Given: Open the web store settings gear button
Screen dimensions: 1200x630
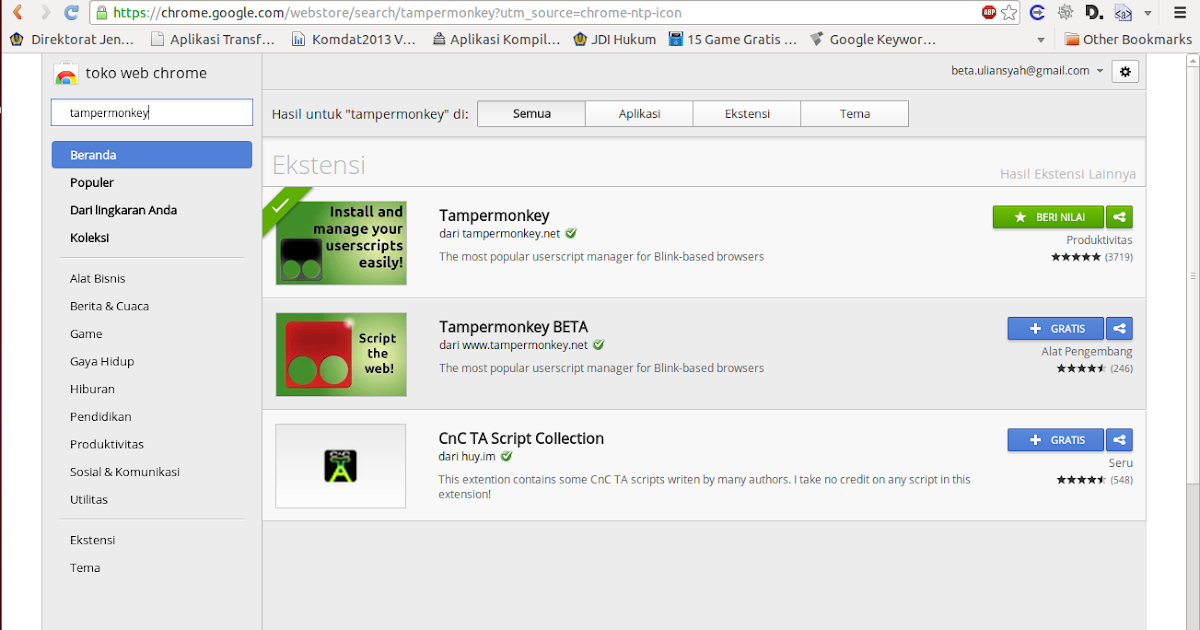Looking at the screenshot, I should (1126, 71).
